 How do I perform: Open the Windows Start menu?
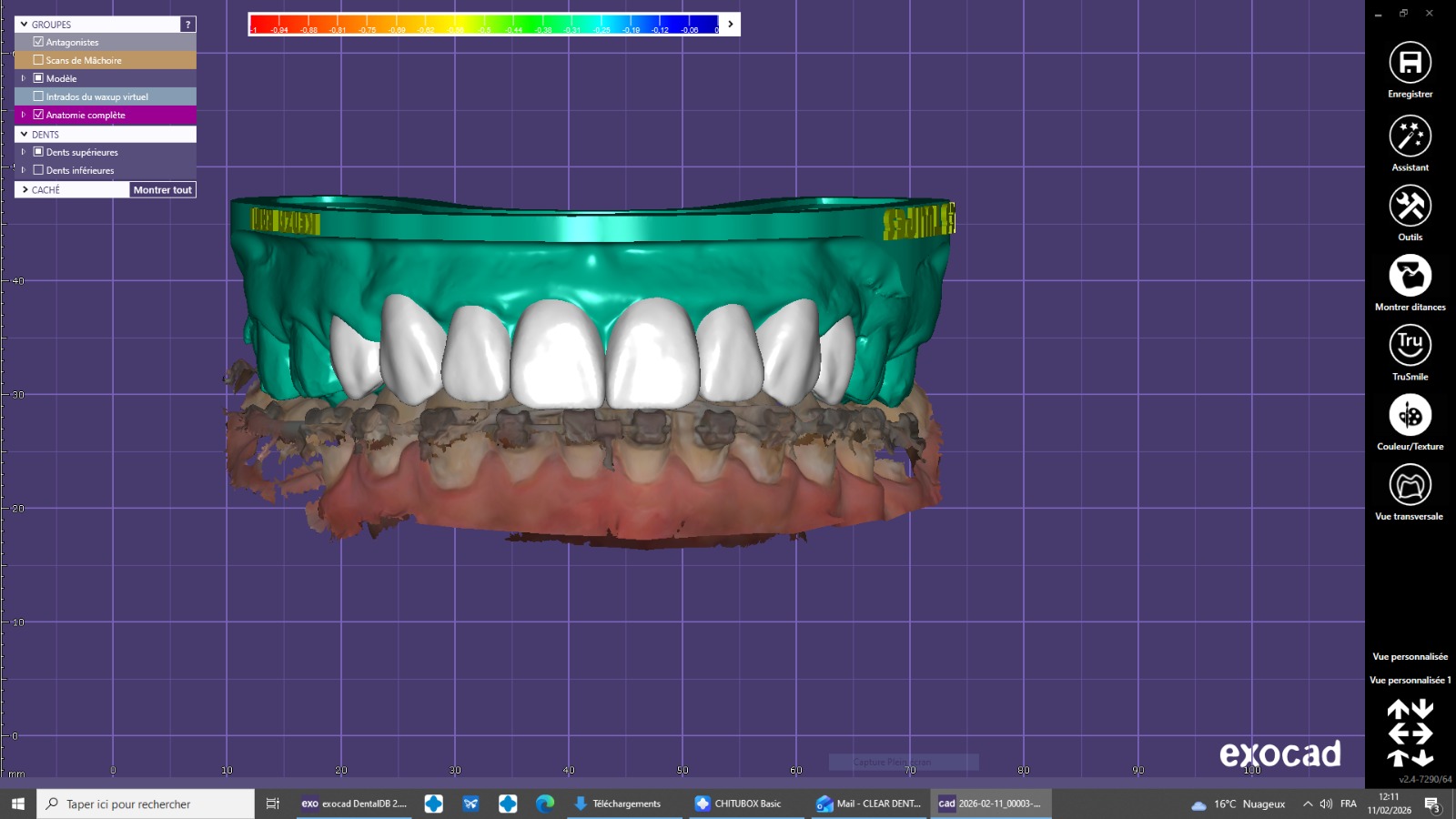click(x=17, y=804)
